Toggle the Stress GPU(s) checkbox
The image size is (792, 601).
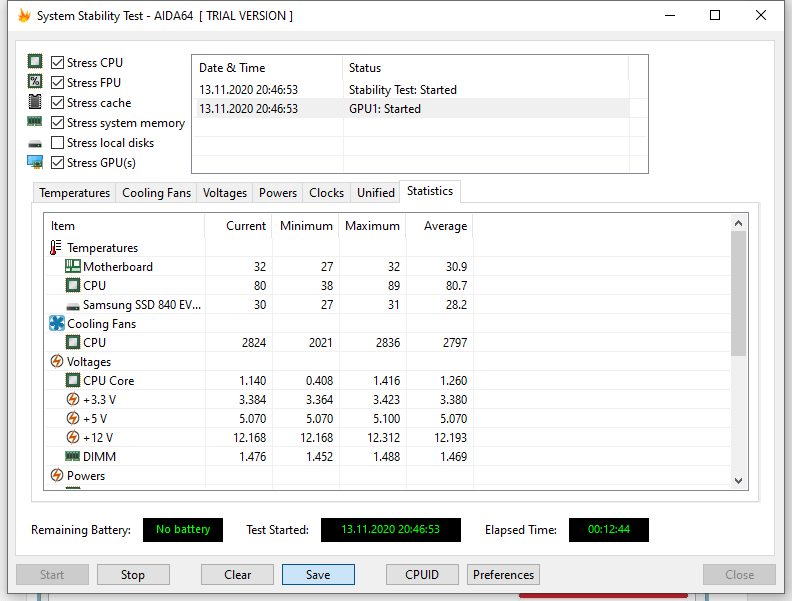(x=58, y=163)
